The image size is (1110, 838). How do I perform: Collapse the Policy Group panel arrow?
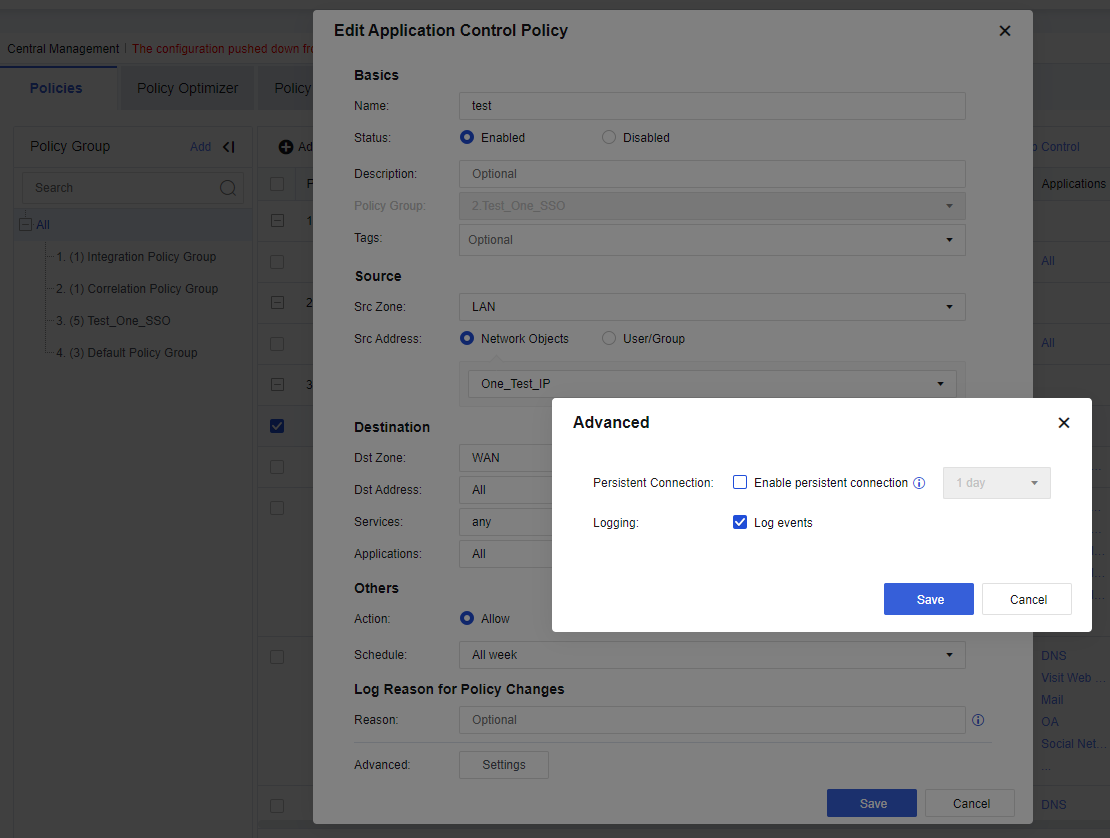coord(229,147)
